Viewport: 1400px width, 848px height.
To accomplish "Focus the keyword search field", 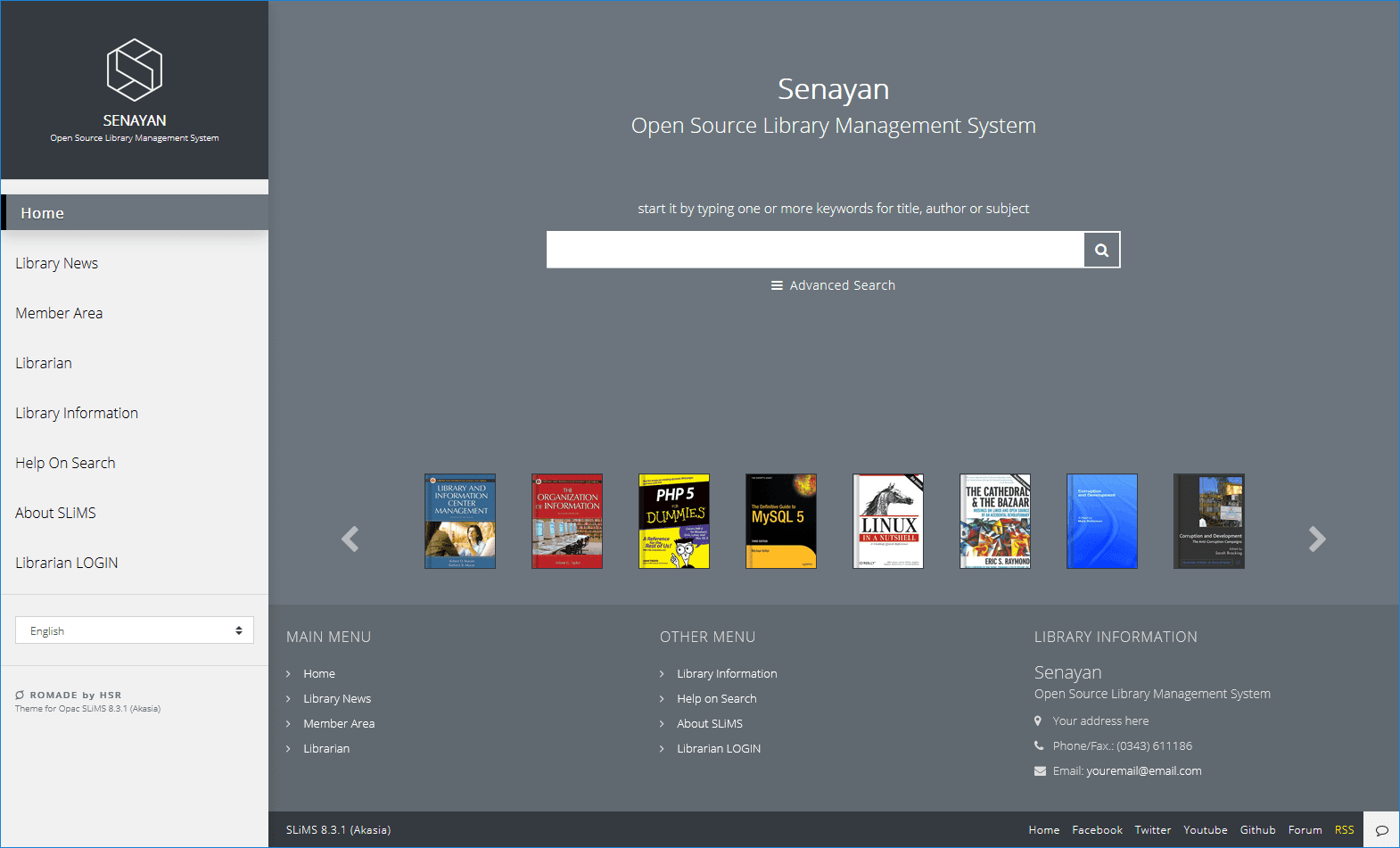I will tap(815, 250).
